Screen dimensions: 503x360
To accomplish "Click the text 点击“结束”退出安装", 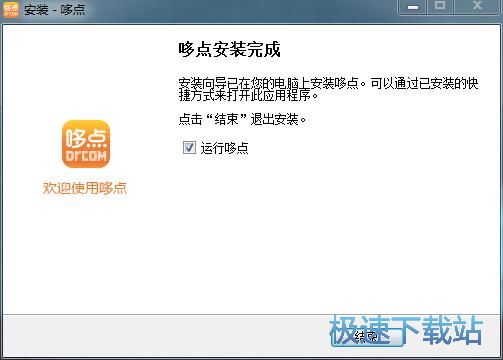I will coord(242,119).
